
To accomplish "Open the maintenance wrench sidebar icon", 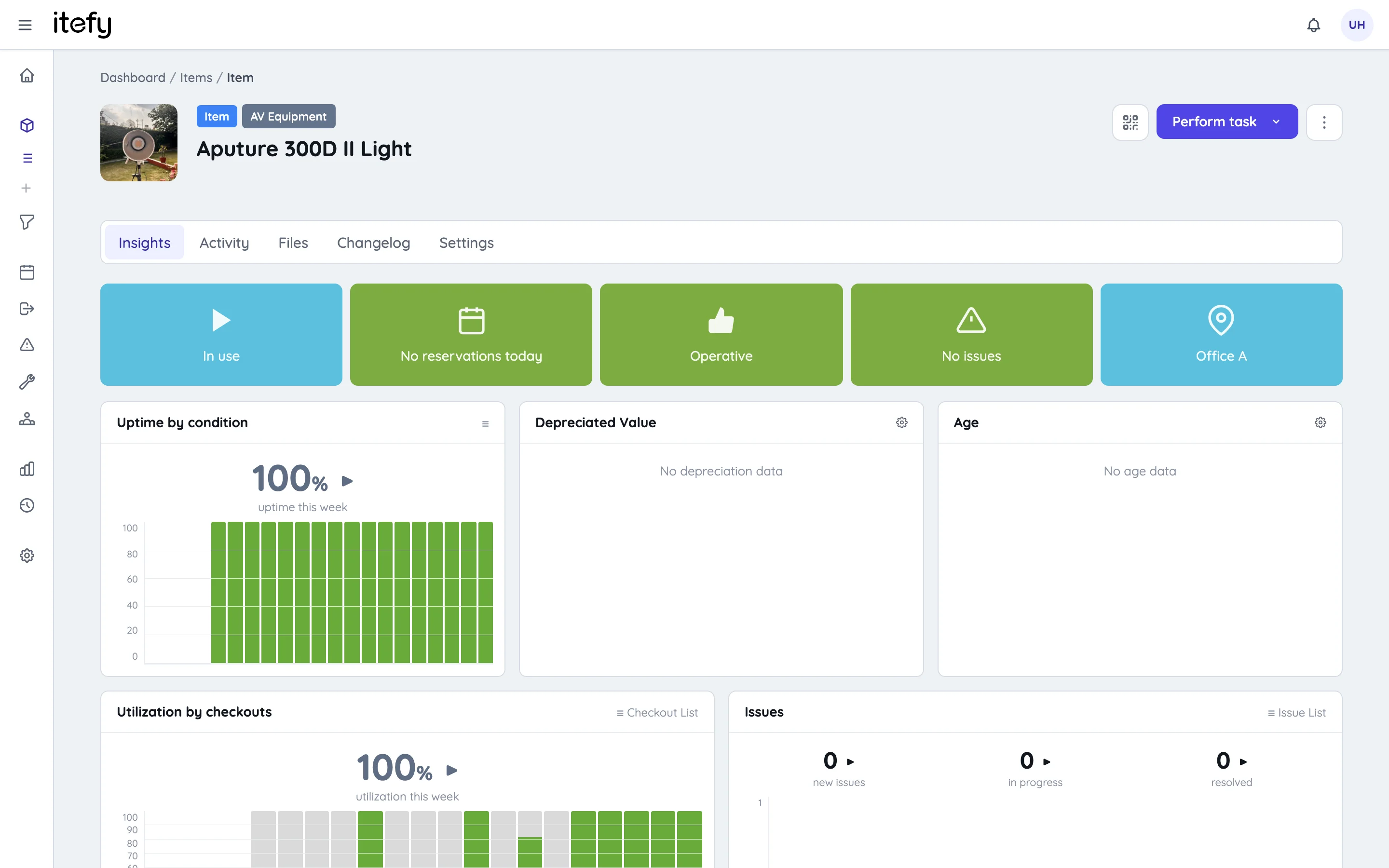I will pyautogui.click(x=27, y=382).
